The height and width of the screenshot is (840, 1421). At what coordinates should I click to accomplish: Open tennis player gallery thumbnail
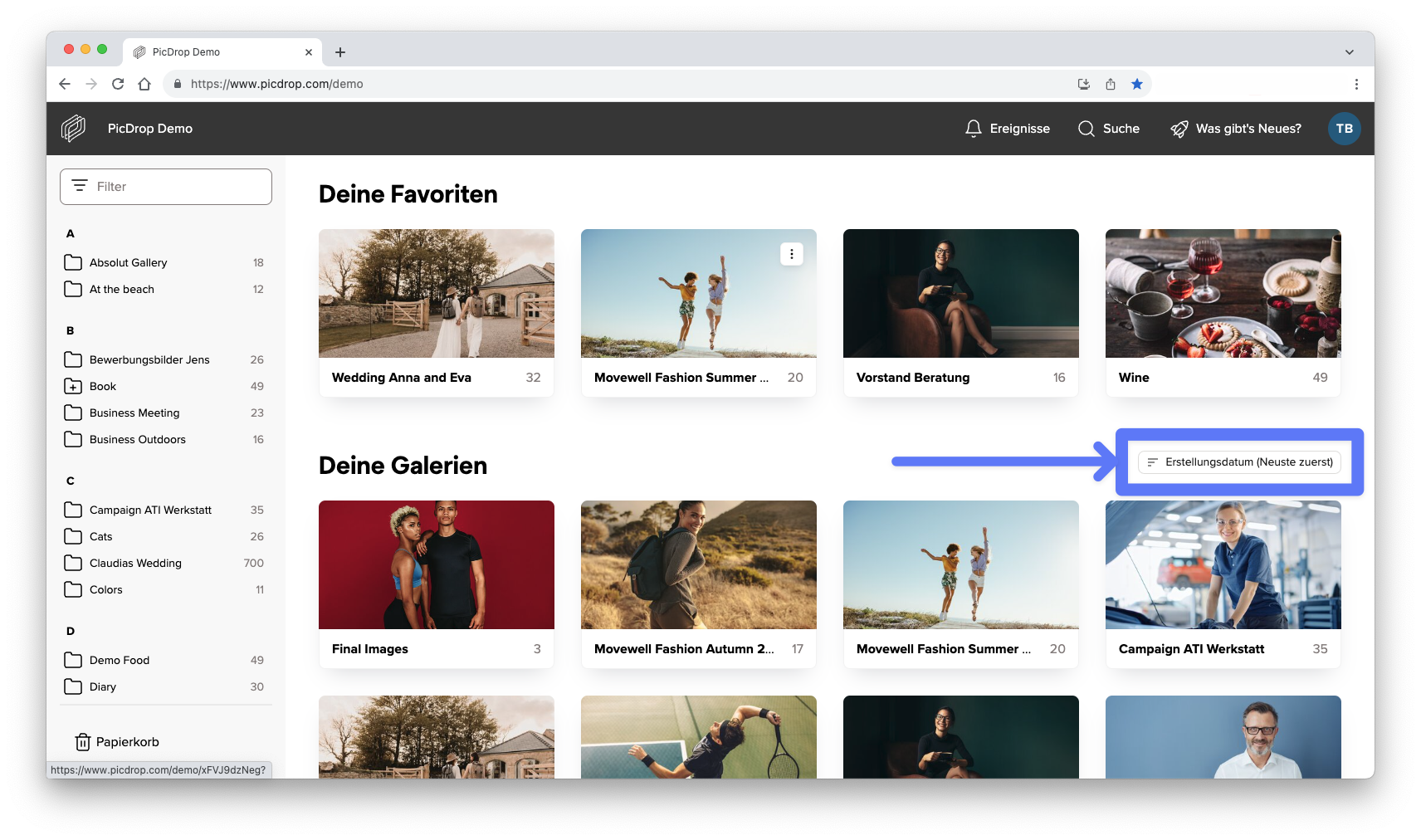[699, 737]
